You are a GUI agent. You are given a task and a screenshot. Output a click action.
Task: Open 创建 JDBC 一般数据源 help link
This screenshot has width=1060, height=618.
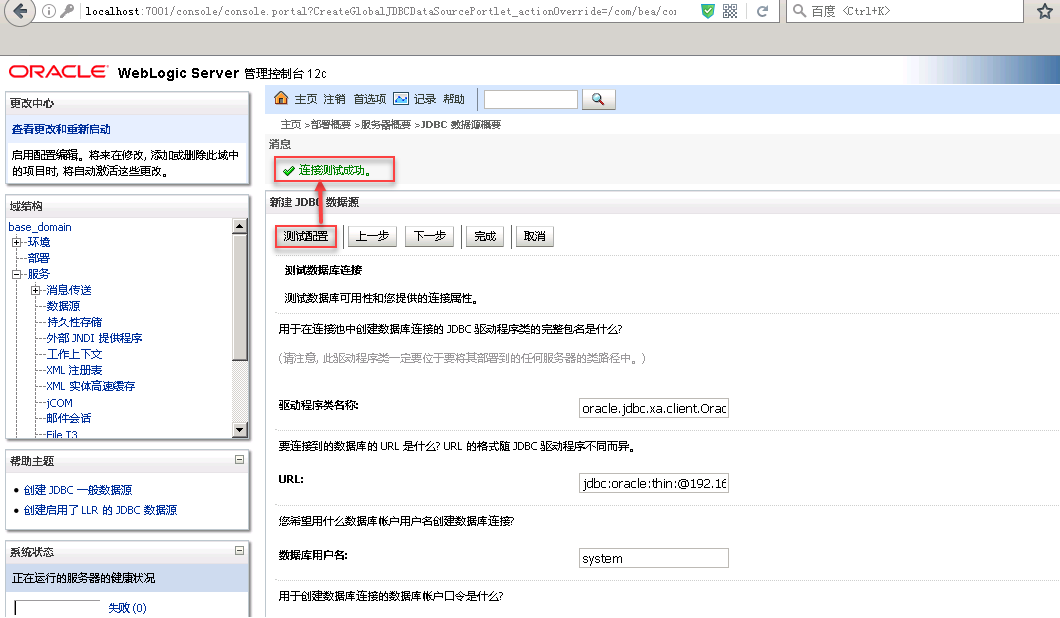click(x=78, y=490)
